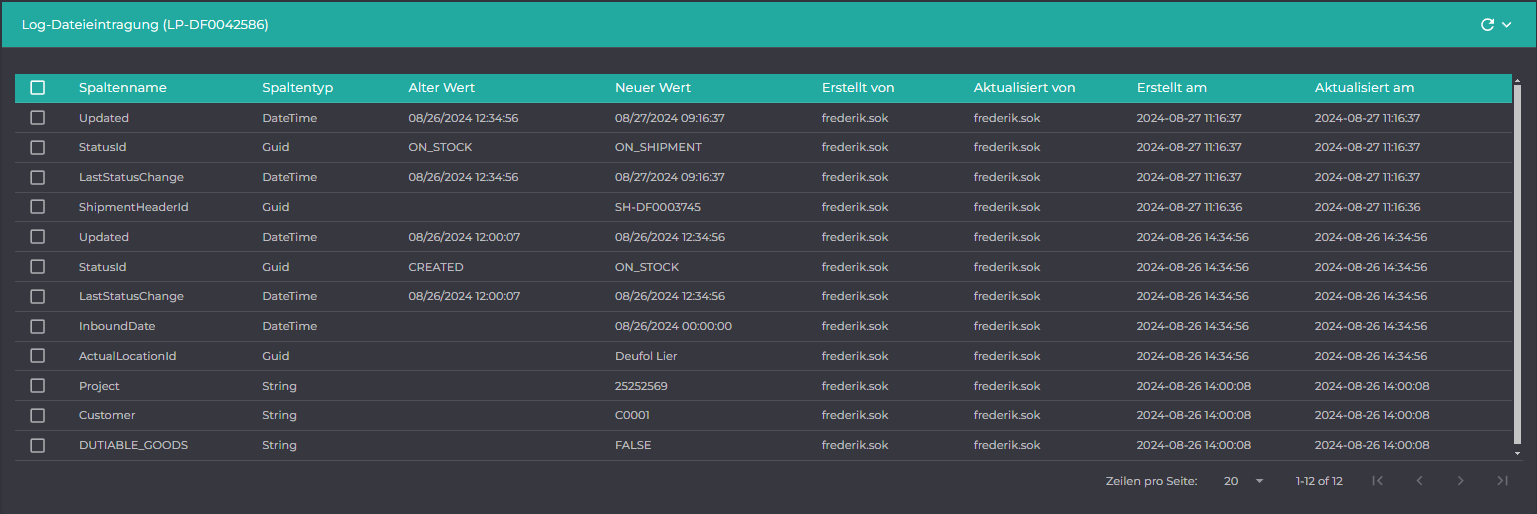
Task: Sort by the Aktualisiert am column header
Action: tap(1365, 88)
